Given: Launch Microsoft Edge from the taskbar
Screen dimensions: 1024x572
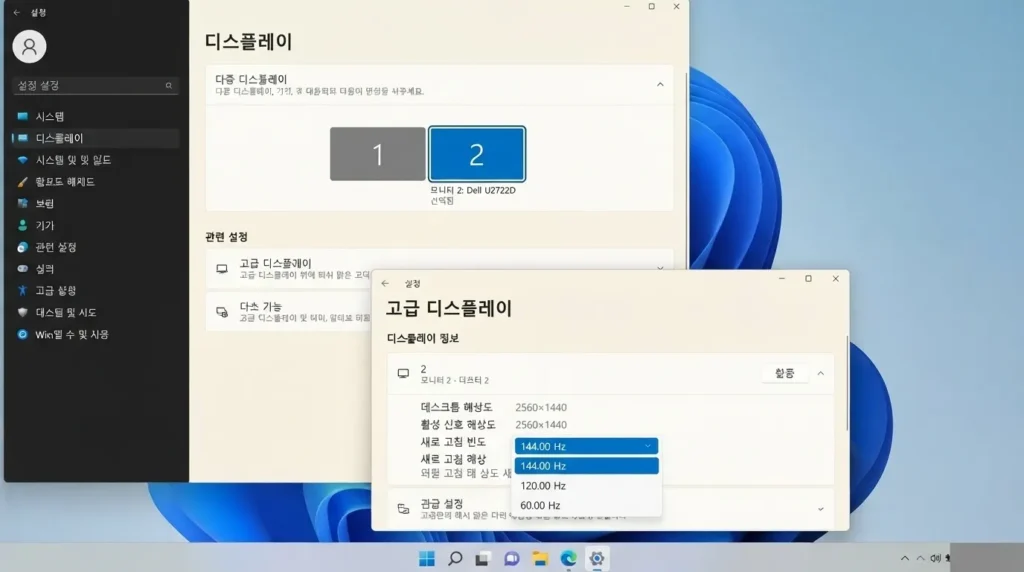Looking at the screenshot, I should (568, 558).
